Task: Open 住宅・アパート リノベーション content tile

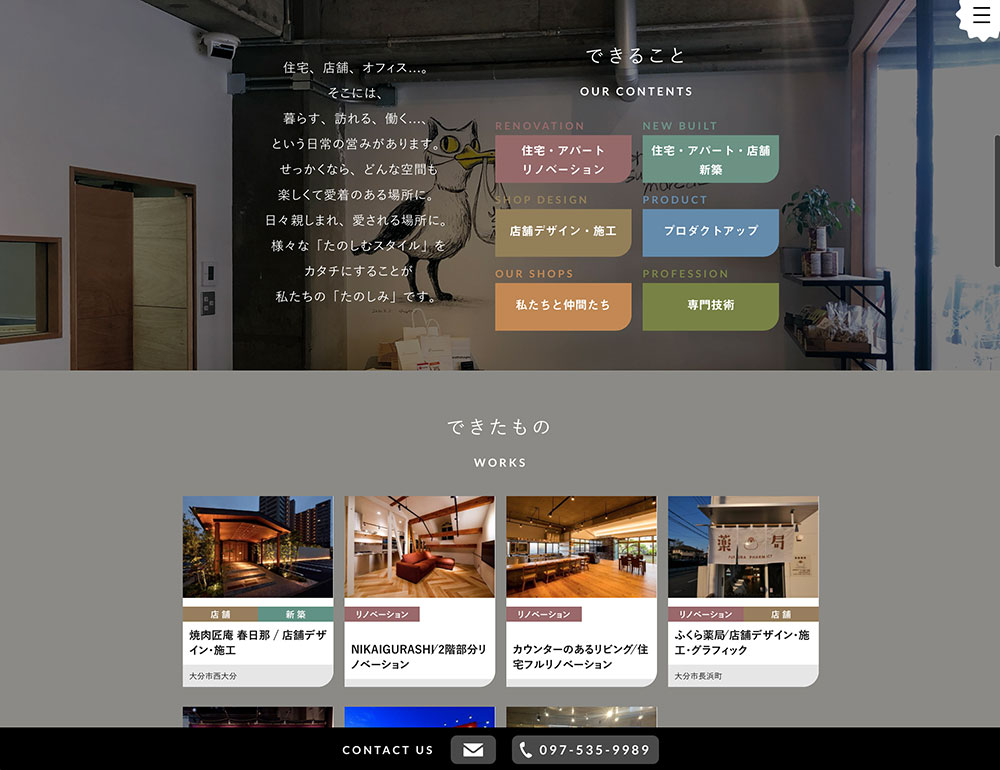Action: click(x=563, y=160)
